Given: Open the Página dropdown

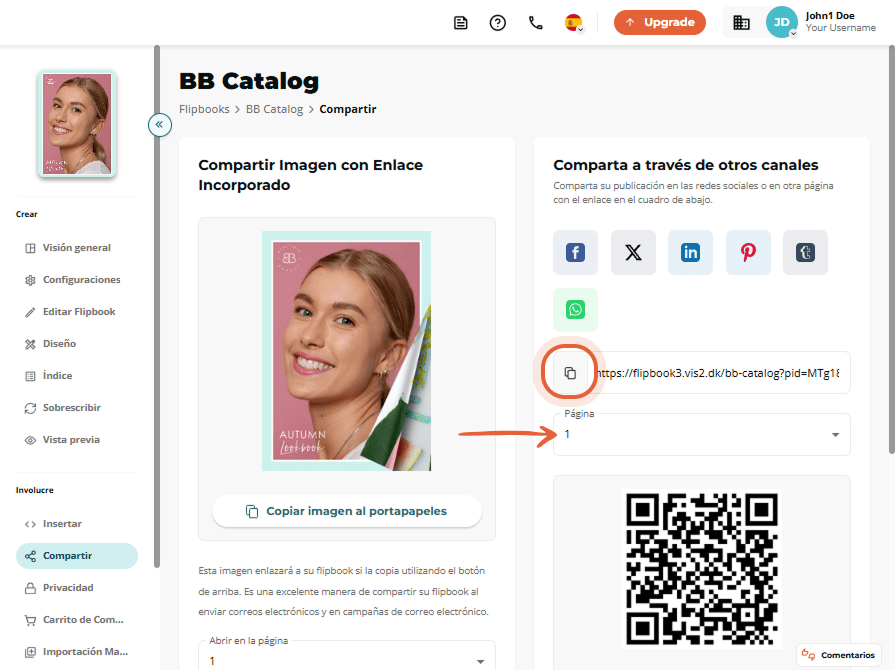Looking at the screenshot, I should [x=702, y=434].
